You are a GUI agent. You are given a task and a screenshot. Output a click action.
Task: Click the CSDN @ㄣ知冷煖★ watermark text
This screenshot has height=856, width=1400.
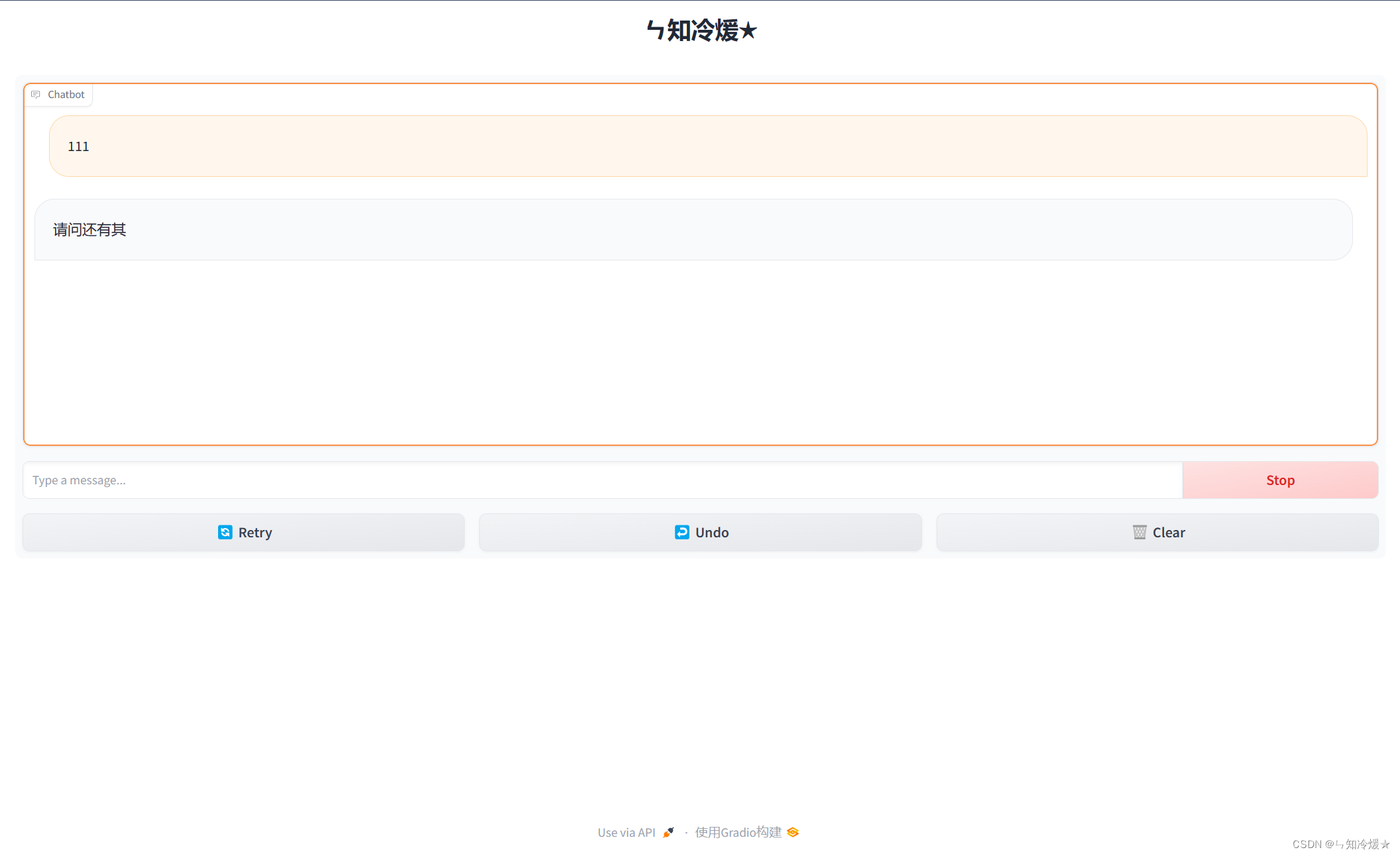[x=1340, y=844]
